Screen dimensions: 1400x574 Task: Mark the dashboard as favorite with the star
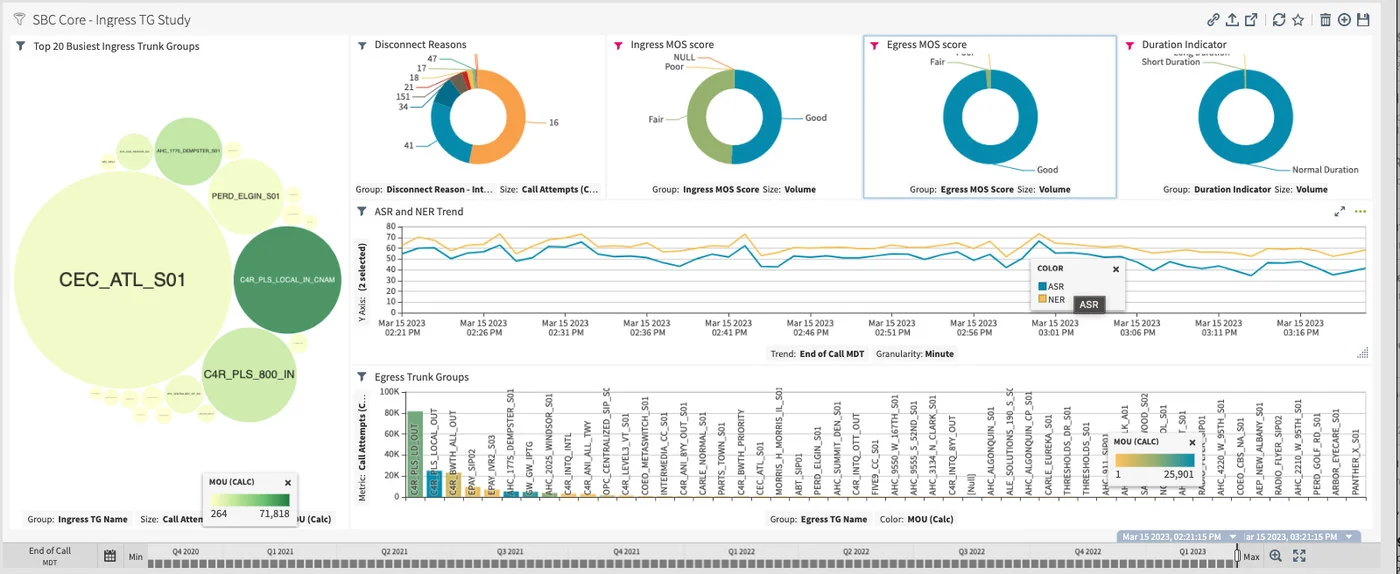click(x=1297, y=20)
